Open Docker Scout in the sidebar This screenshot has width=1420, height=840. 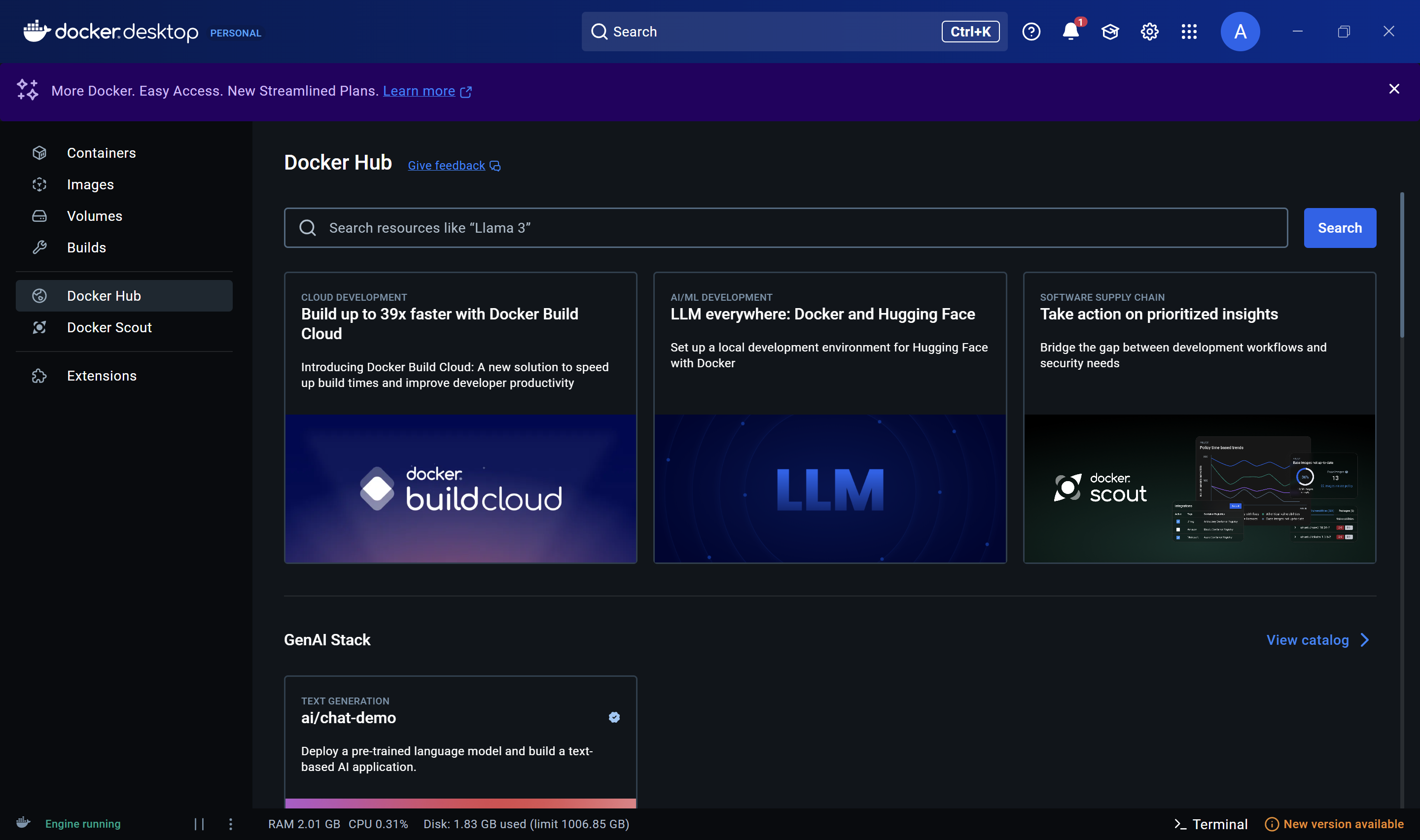click(x=109, y=327)
